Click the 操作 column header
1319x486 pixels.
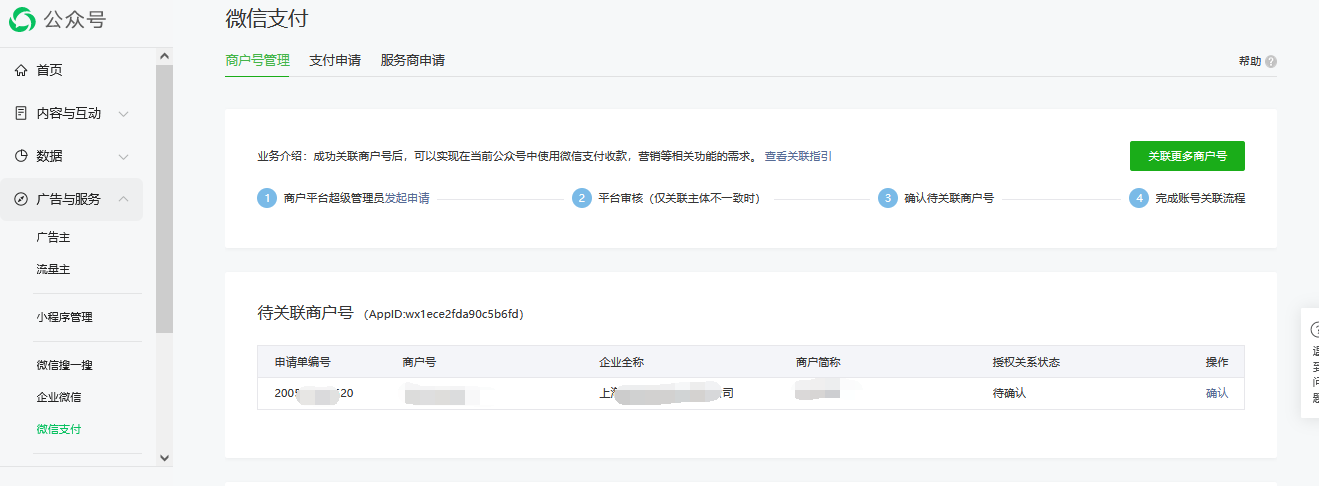[1217, 362]
